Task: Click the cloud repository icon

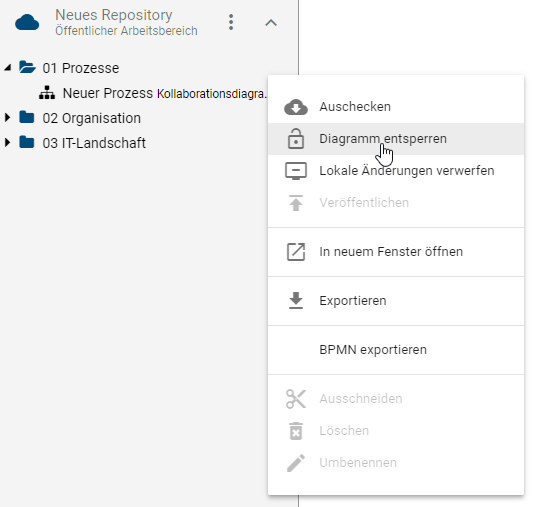Action: pos(27,22)
